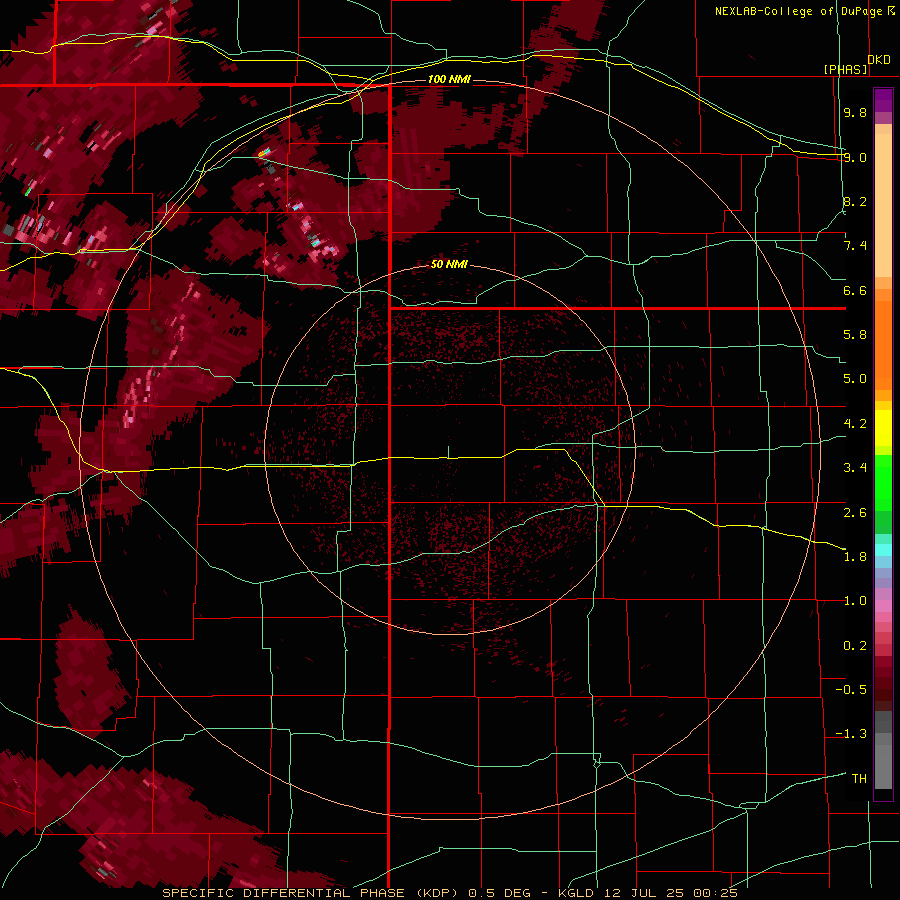Click the pink segment near 1.0
Viewport: 900px width, 900px height.
[883, 606]
